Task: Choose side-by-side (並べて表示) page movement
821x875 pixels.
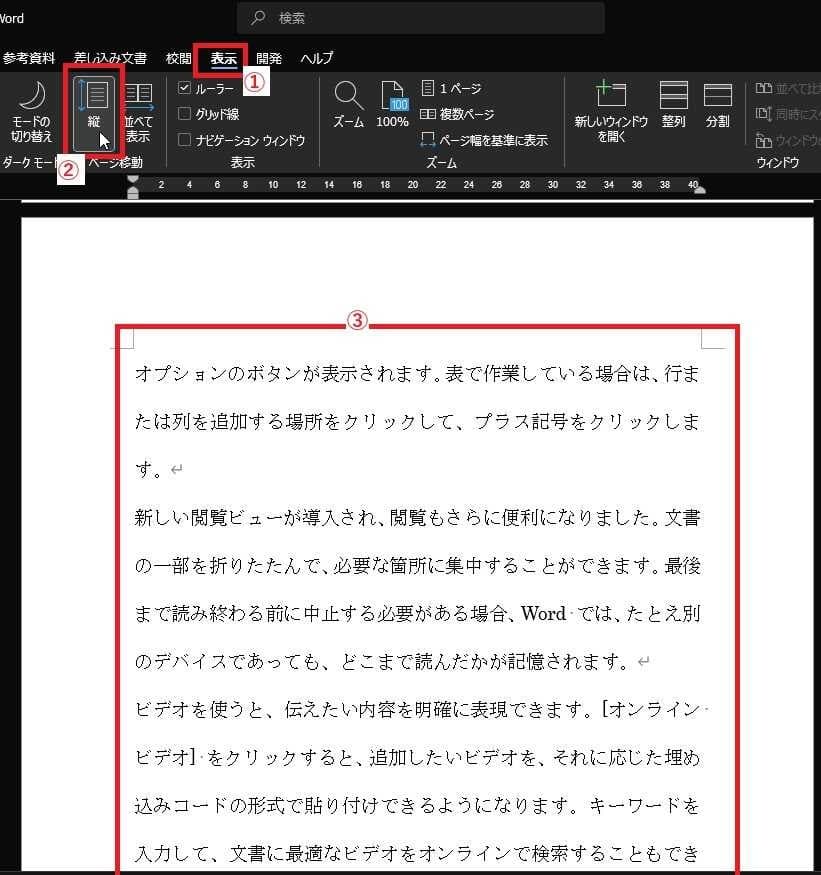Action: pos(138,110)
